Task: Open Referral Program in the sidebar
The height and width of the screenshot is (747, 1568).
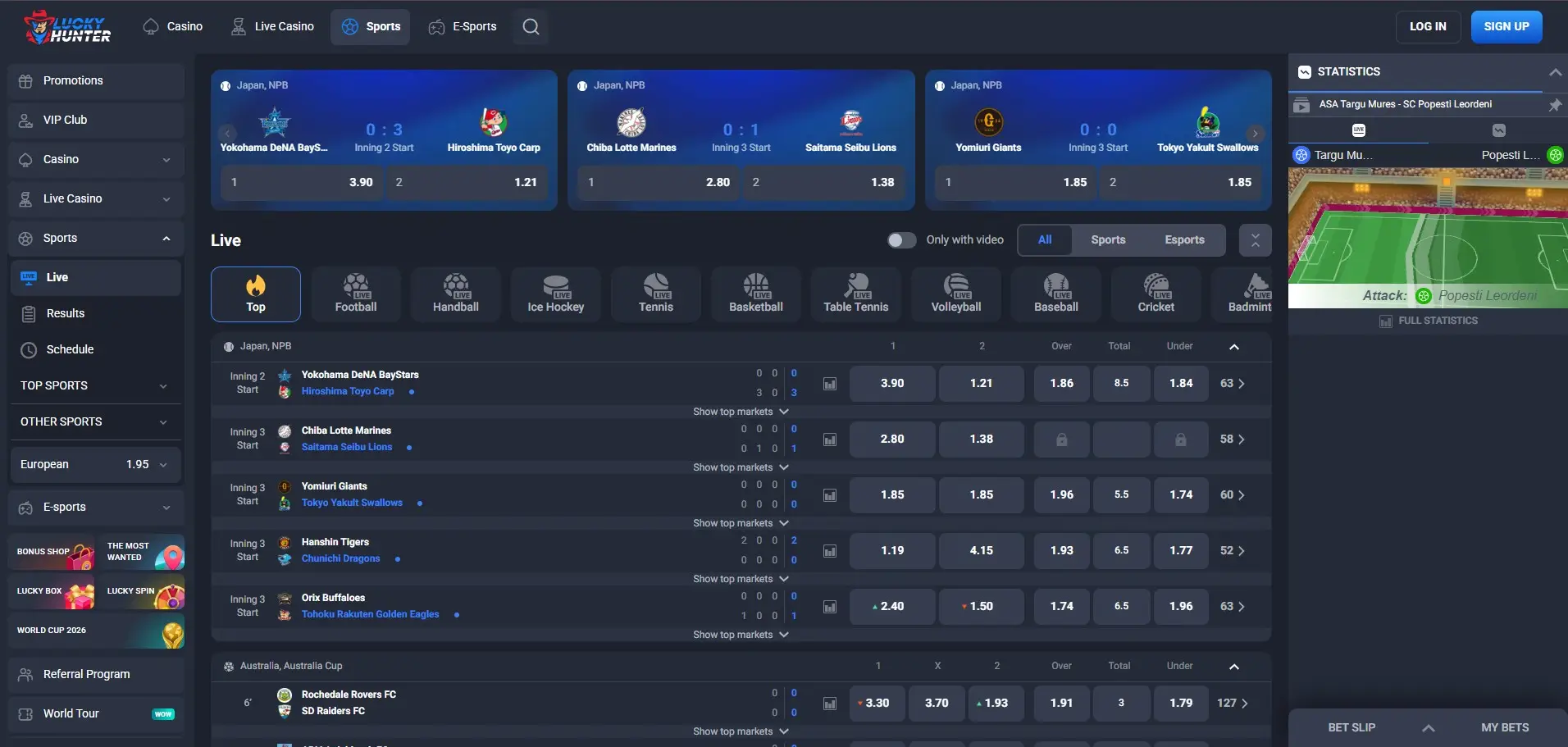Action: [x=96, y=675]
